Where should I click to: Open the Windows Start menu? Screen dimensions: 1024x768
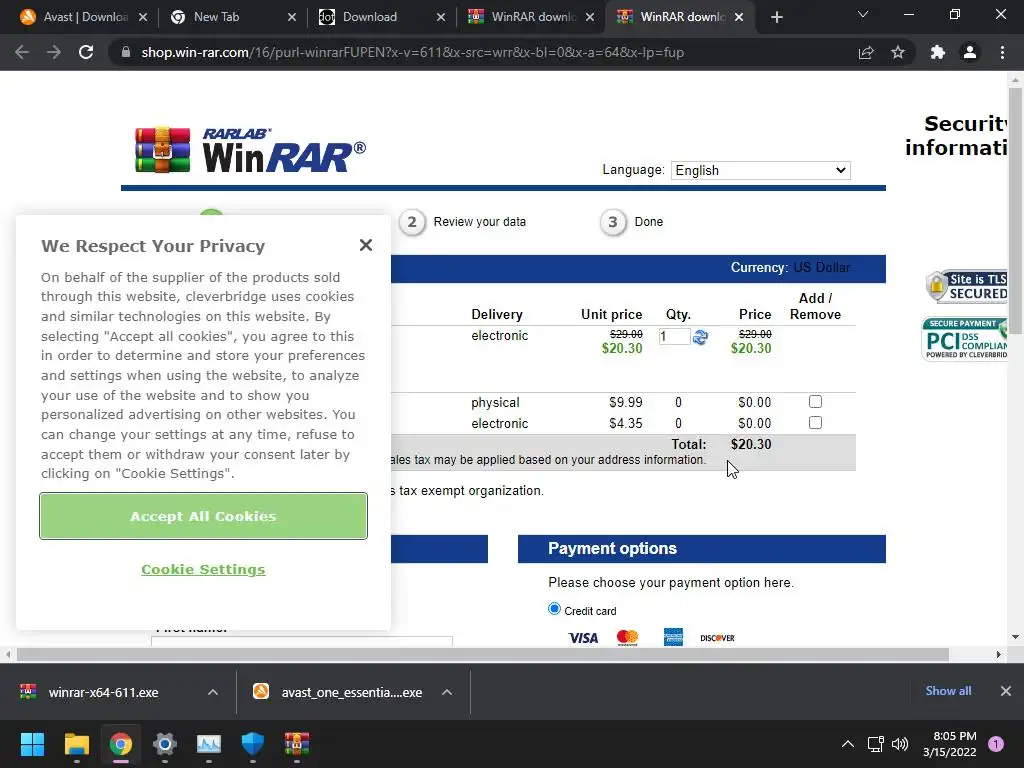tap(32, 744)
